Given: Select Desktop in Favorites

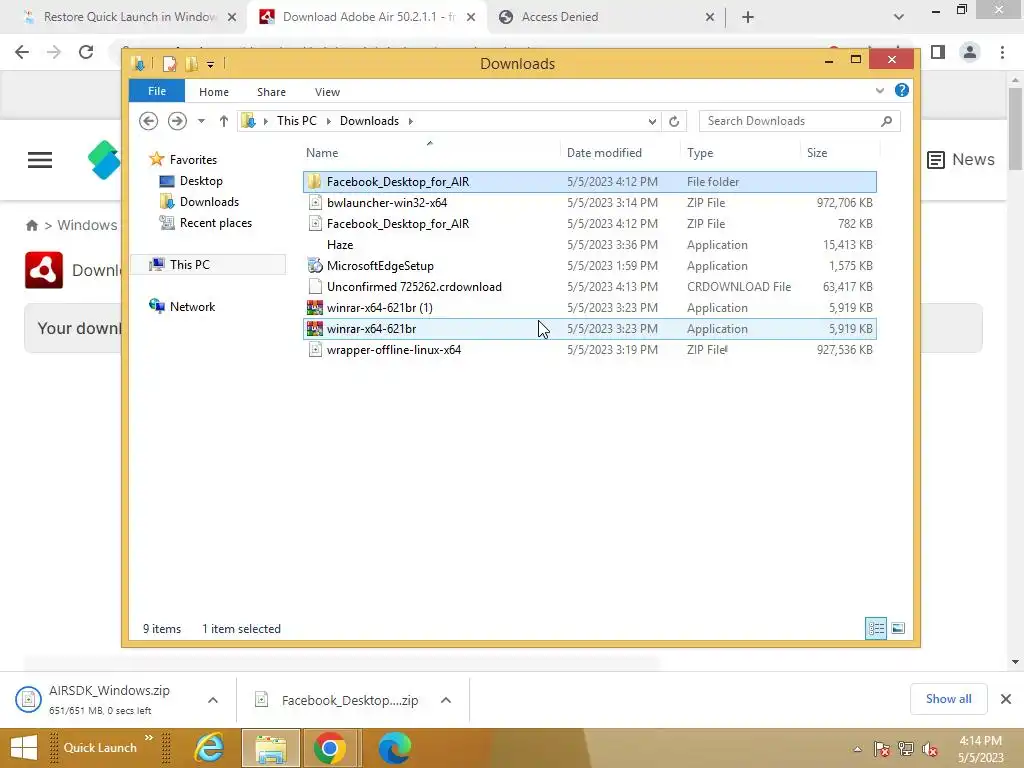Looking at the screenshot, I should [200, 181].
